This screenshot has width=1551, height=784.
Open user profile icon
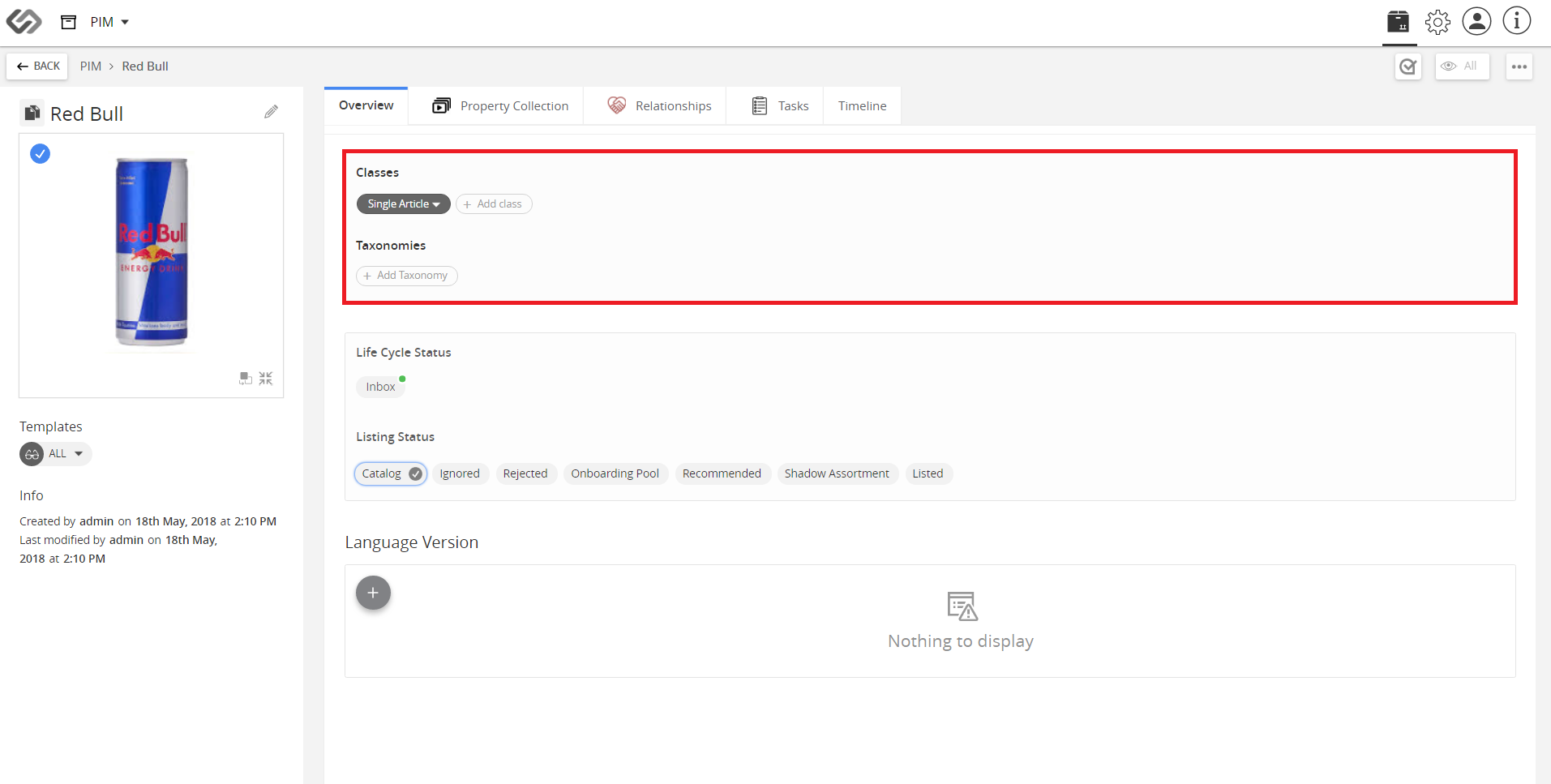tap(1476, 21)
